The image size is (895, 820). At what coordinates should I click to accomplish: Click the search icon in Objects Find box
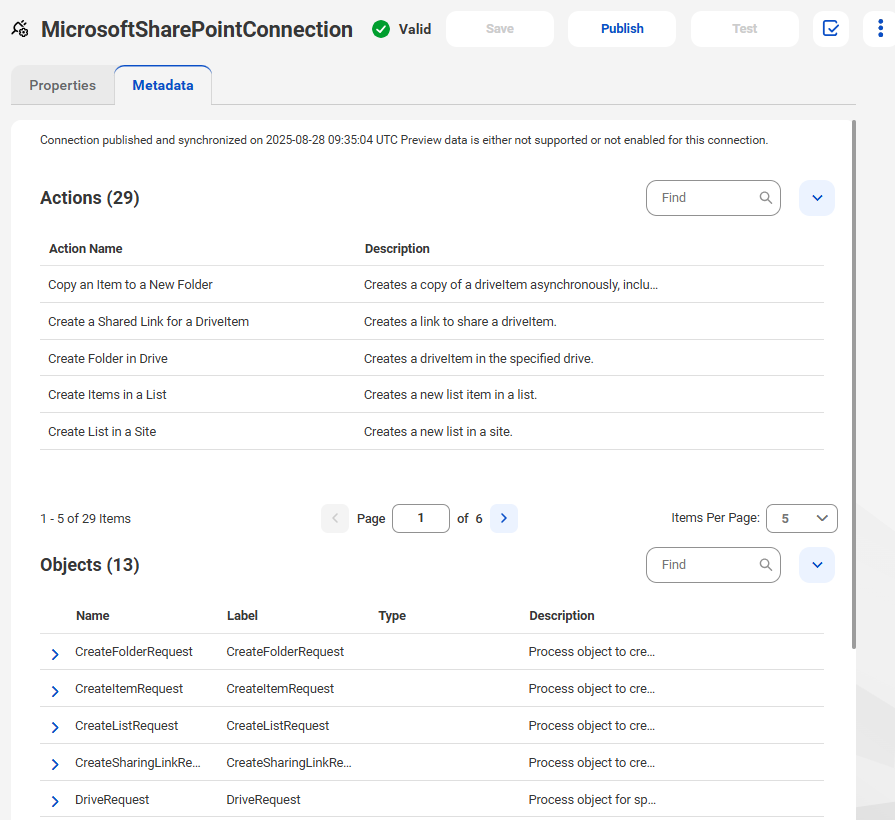coord(765,565)
